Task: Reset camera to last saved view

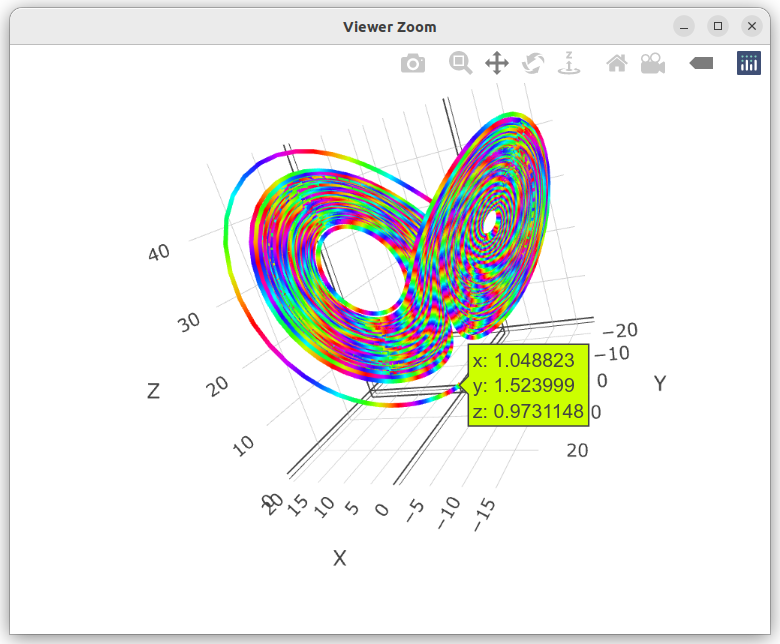Action: click(653, 64)
